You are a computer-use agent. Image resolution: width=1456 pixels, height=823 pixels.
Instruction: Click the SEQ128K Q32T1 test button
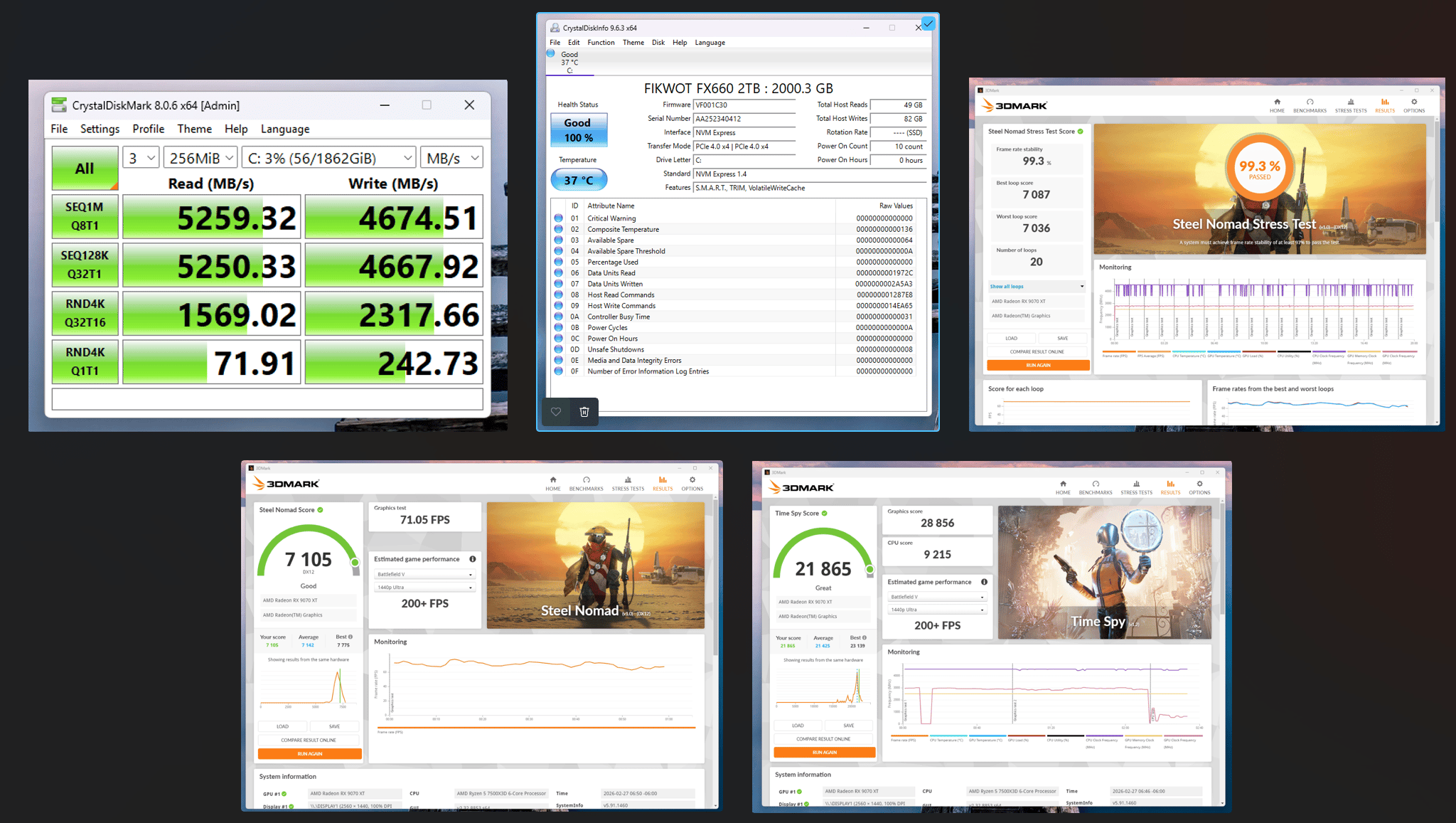pos(85,265)
